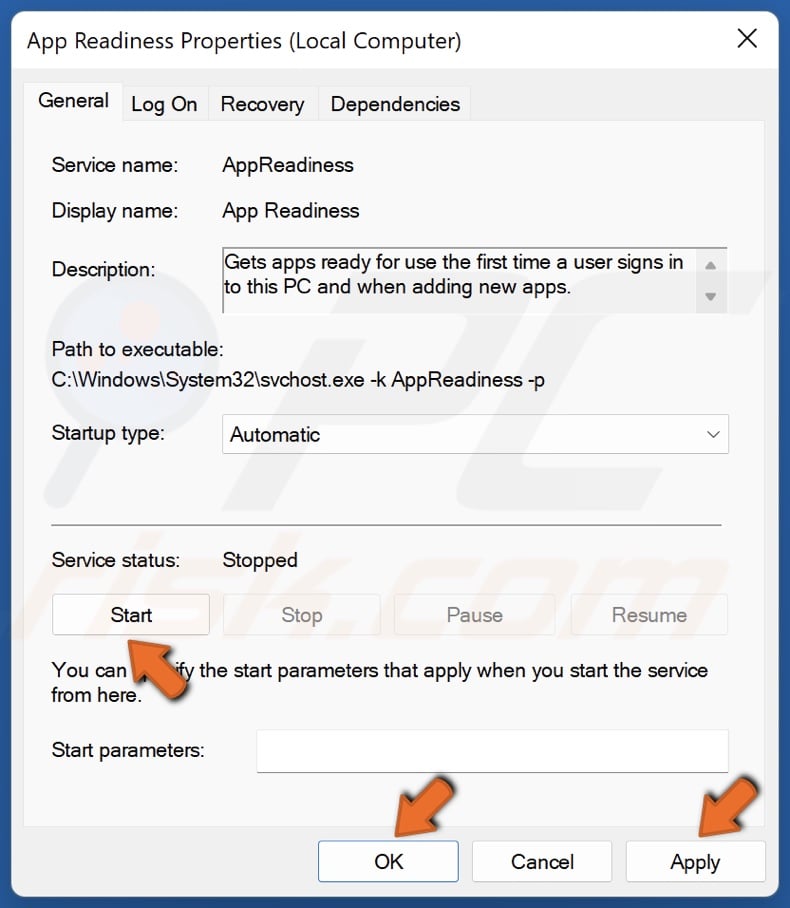Apply the service changes

click(x=695, y=861)
